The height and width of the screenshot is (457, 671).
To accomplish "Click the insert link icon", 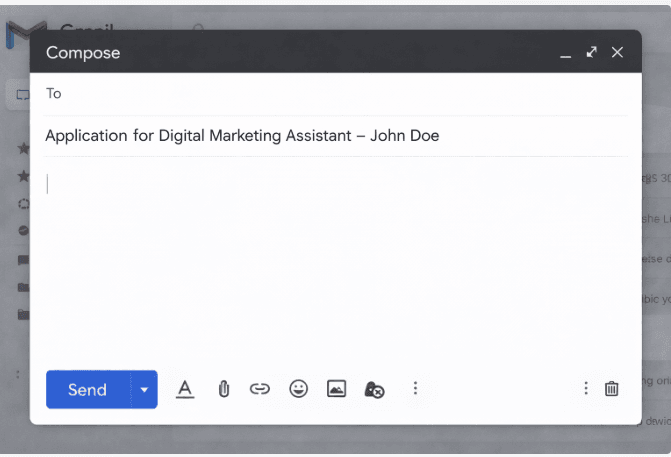I will [x=260, y=389].
